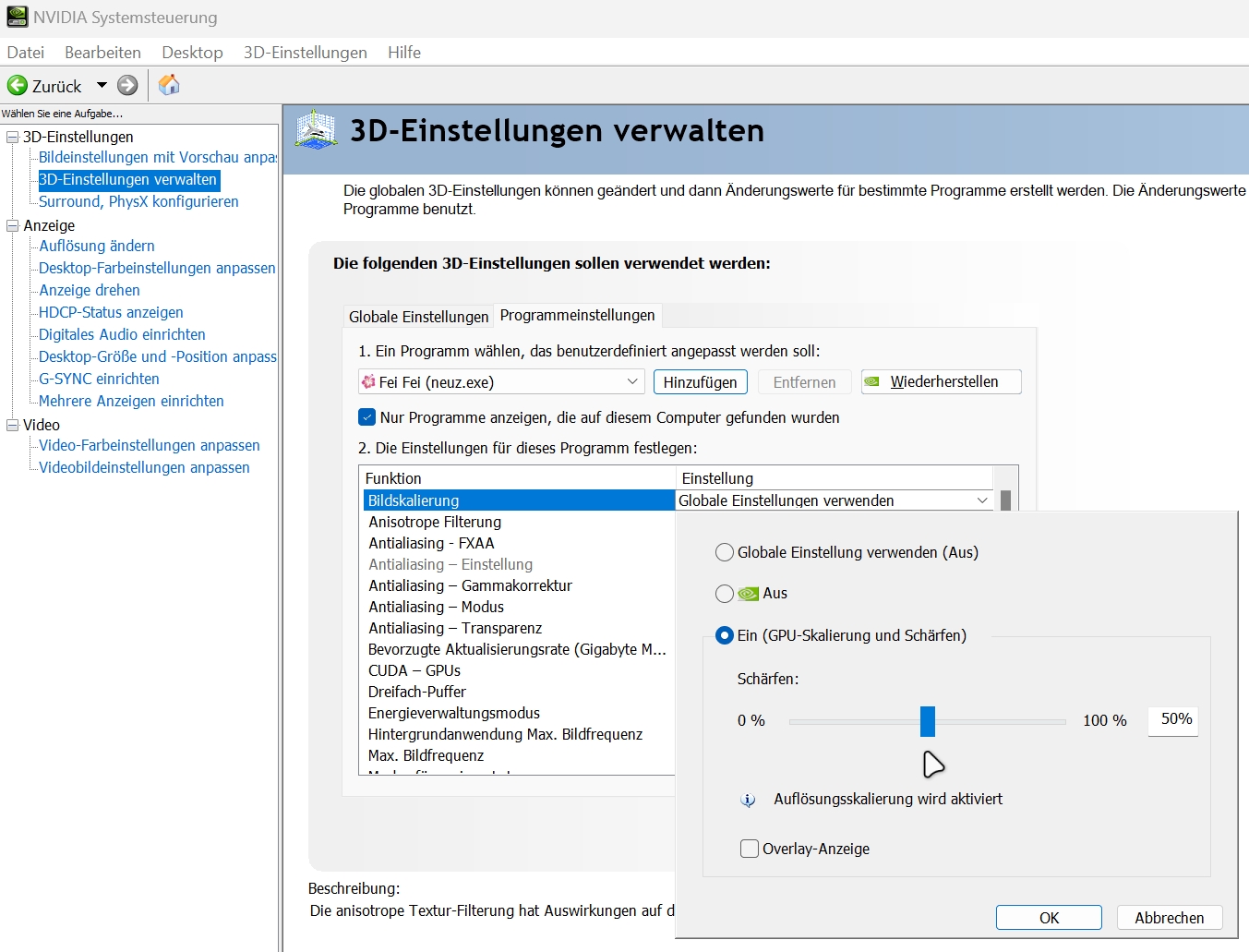
Task: Confirm with the OK button
Action: pyautogui.click(x=1049, y=918)
